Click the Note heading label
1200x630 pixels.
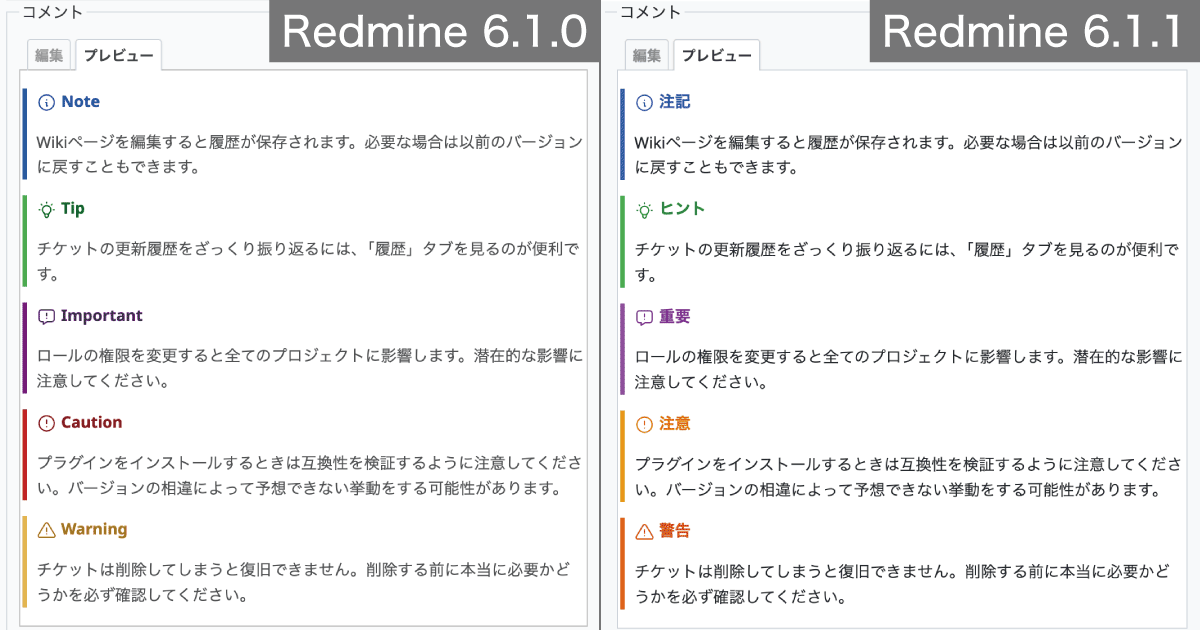tap(83, 101)
